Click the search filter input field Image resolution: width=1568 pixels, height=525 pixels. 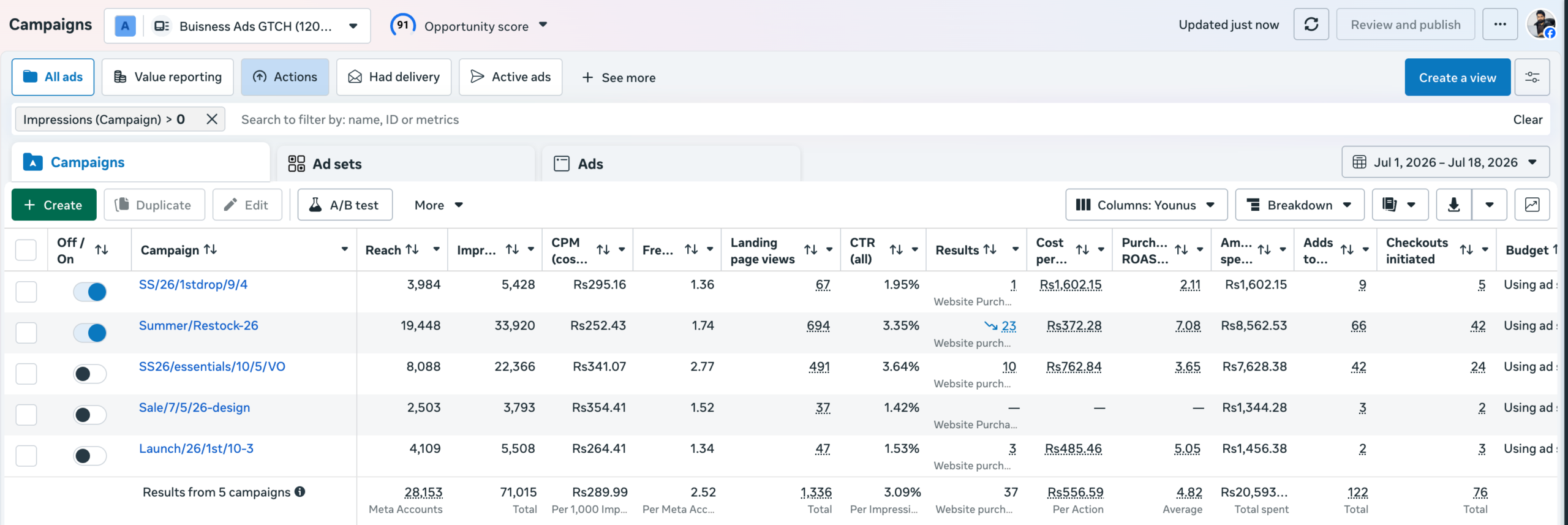click(x=870, y=119)
